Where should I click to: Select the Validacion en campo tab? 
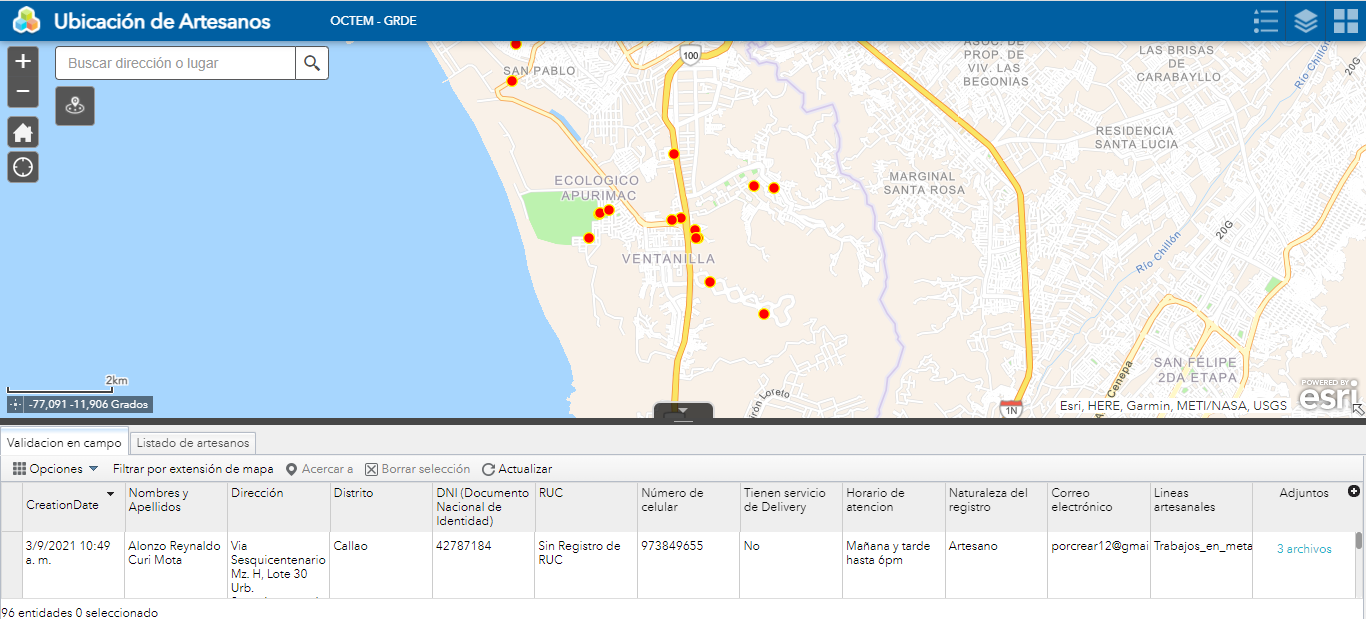(x=64, y=442)
